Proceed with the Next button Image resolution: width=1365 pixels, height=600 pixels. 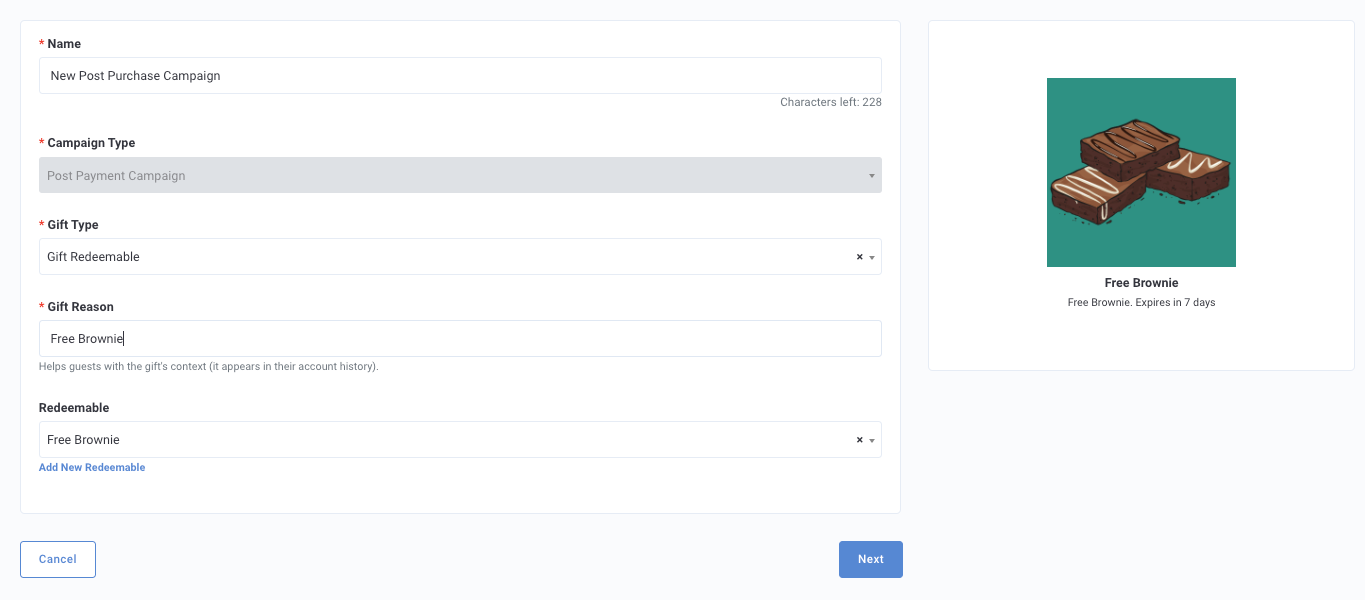(x=871, y=559)
